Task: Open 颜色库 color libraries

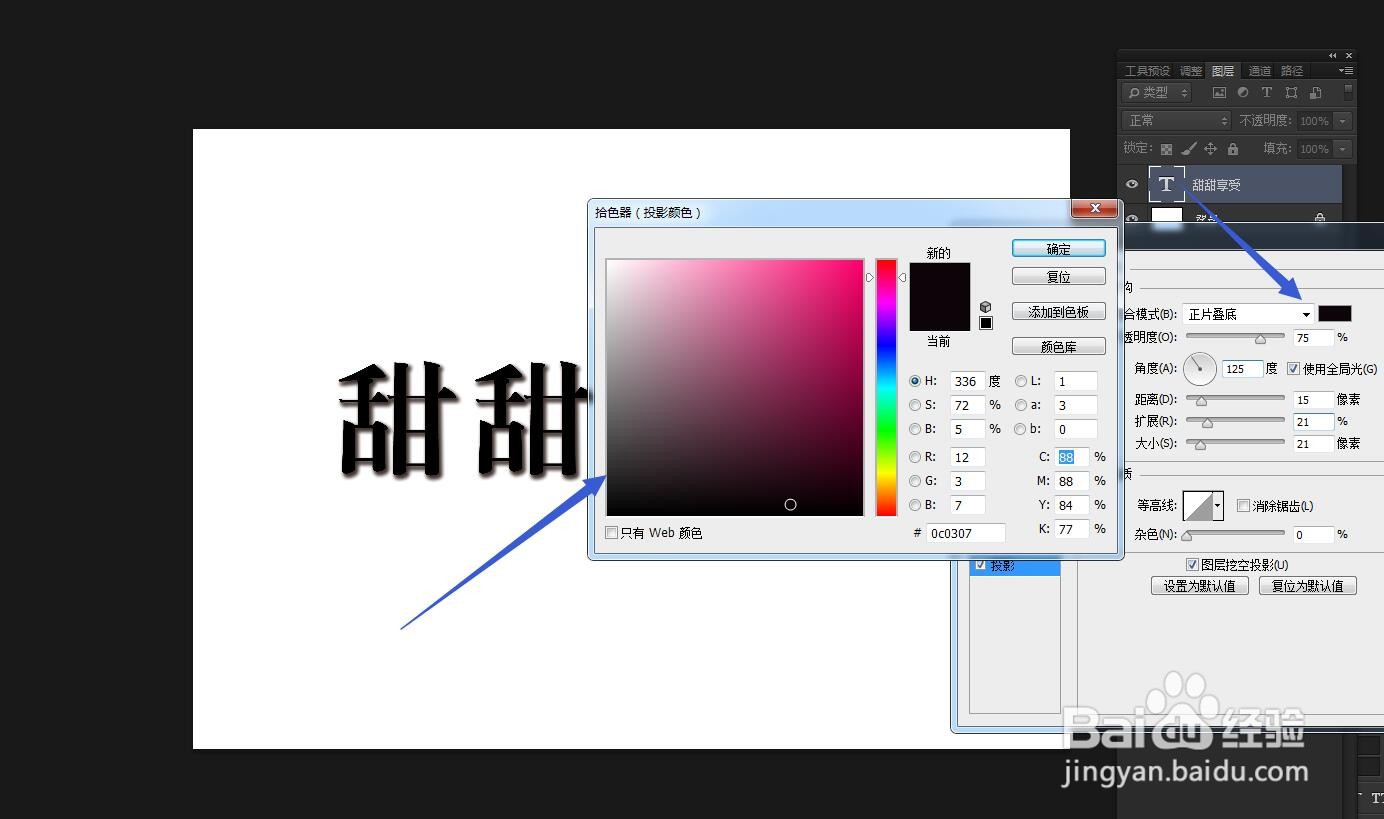Action: [1059, 347]
